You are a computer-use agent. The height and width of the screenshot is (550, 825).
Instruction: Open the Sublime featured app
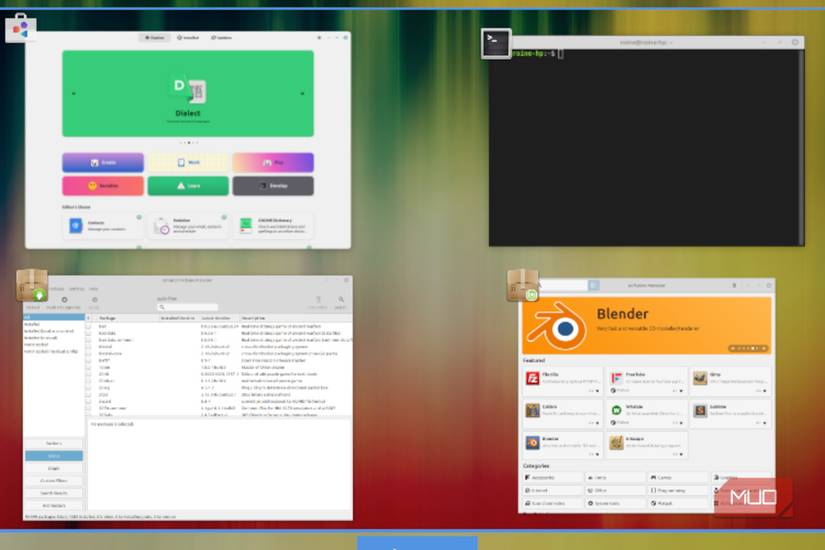(x=730, y=413)
